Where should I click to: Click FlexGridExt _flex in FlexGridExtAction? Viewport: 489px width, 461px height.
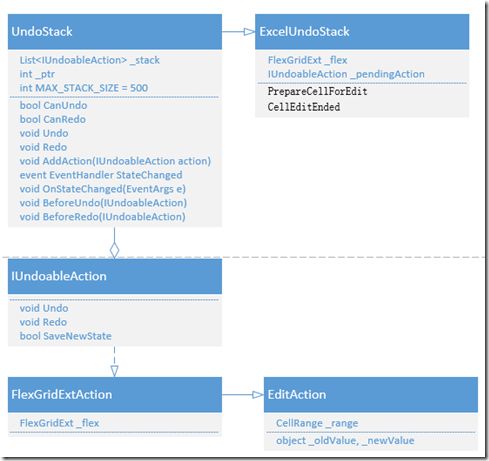tap(59, 423)
